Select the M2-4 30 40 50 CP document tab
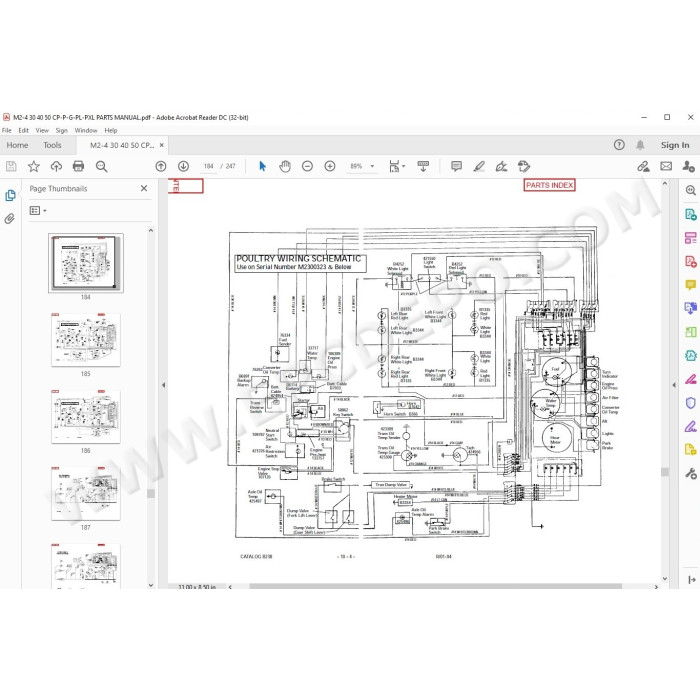Screen dimensions: 700x700 click(x=122, y=146)
